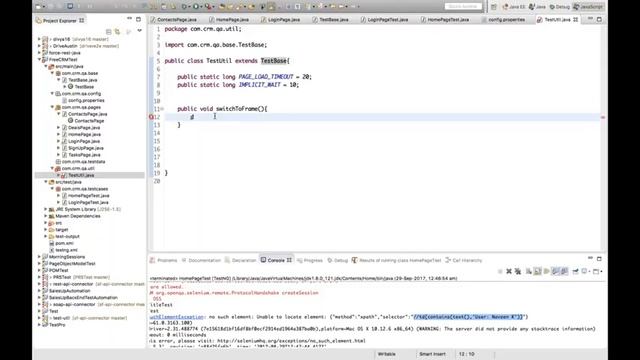Click the error marker on line 12
Viewport: 640px width, 360px height.
click(x=151, y=117)
